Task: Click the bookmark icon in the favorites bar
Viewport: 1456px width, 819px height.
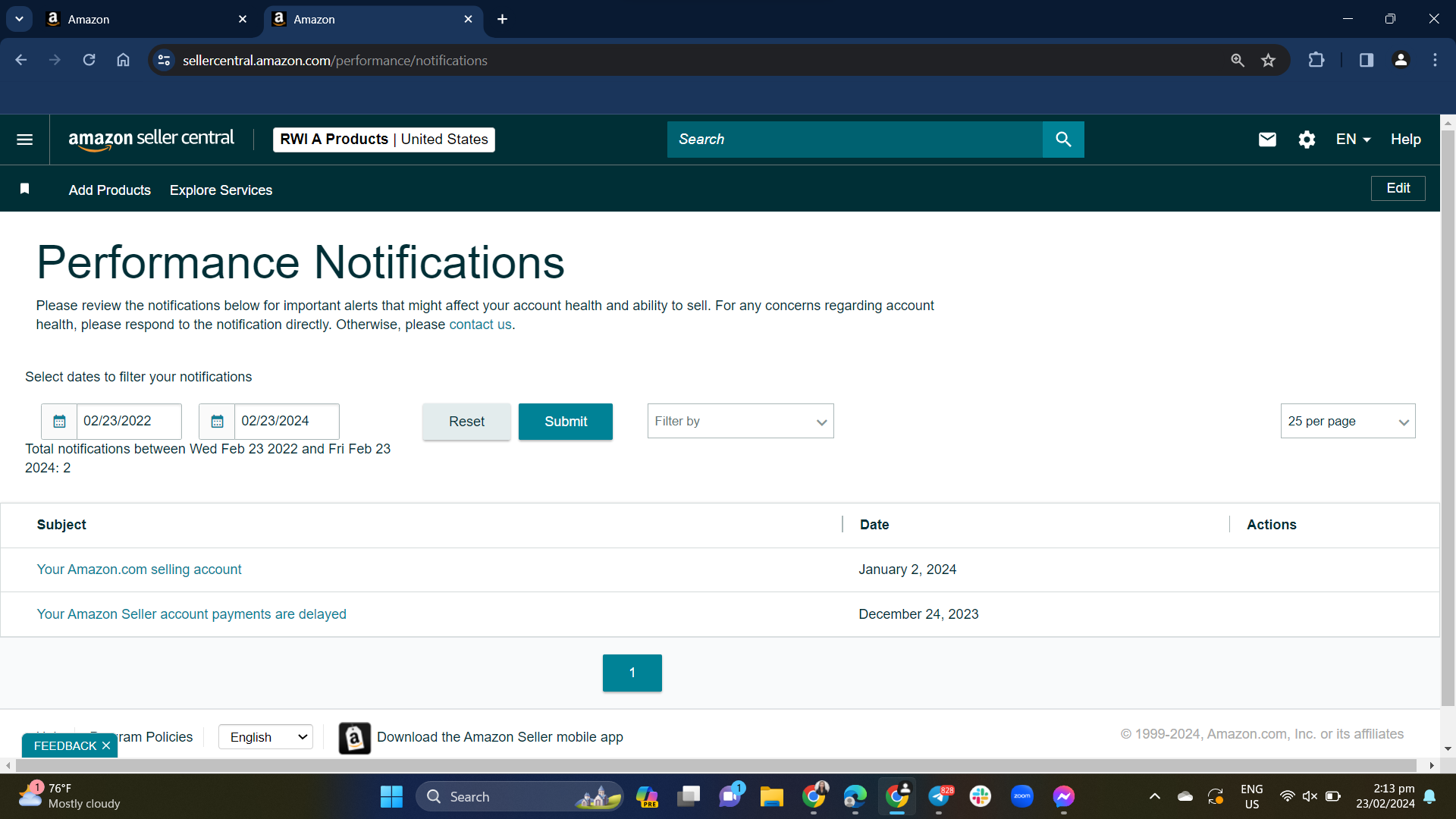Action: (x=24, y=189)
